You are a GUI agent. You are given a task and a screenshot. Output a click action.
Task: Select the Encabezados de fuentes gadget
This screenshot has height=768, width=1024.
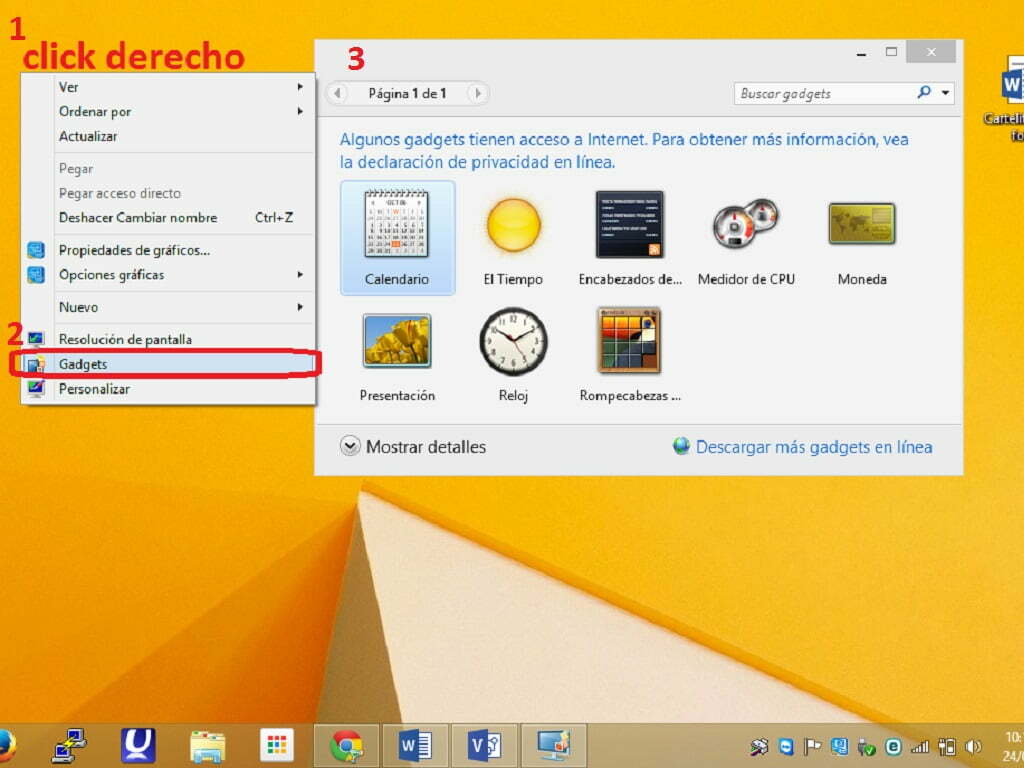pos(629,225)
